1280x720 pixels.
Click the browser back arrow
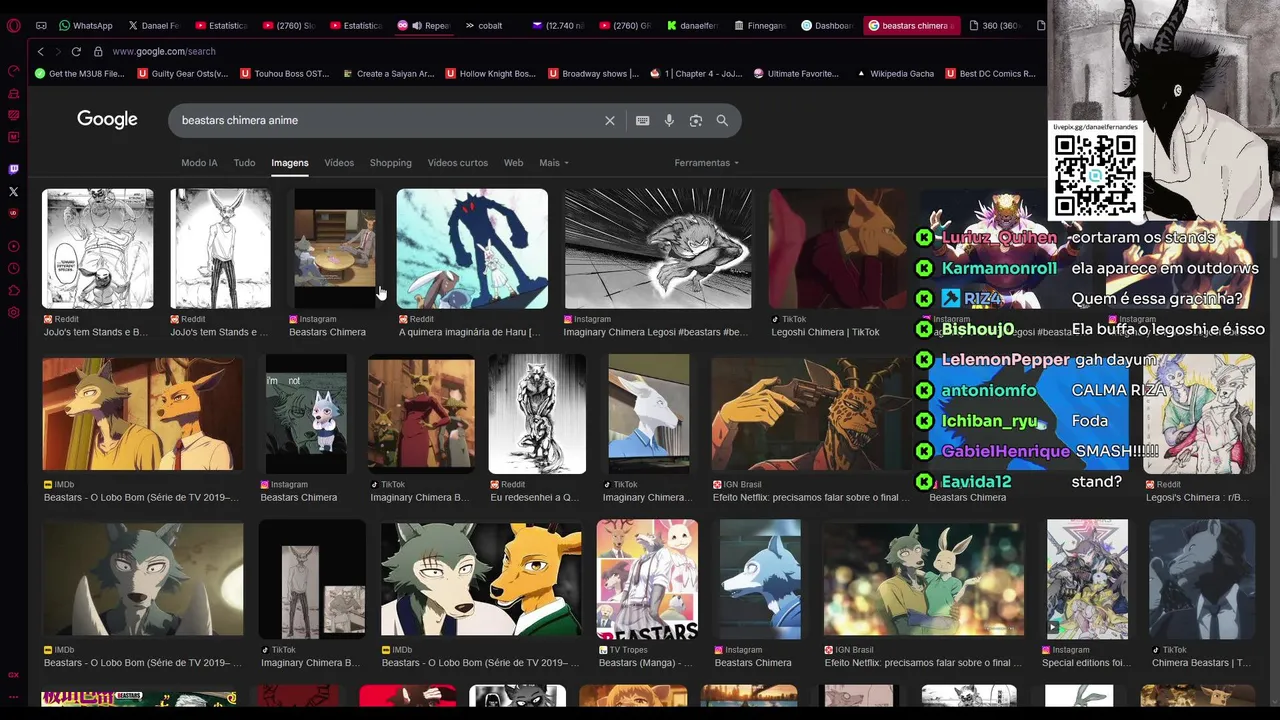click(x=40, y=51)
